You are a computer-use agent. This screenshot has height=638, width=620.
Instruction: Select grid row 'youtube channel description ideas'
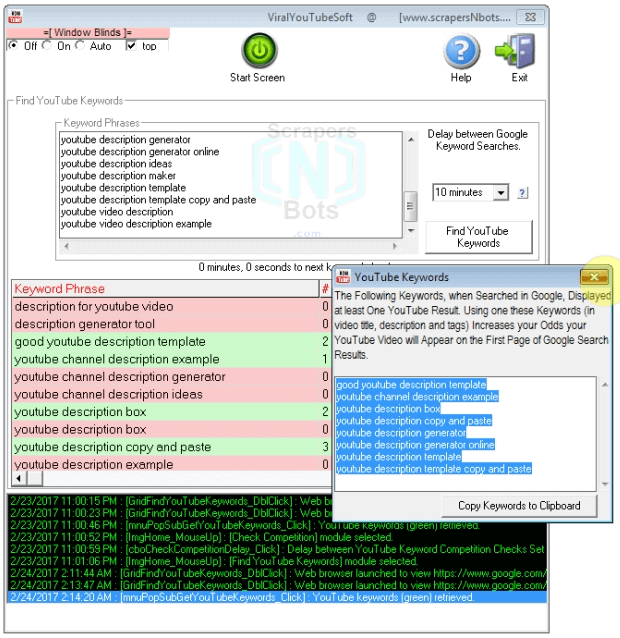pyautogui.click(x=171, y=394)
